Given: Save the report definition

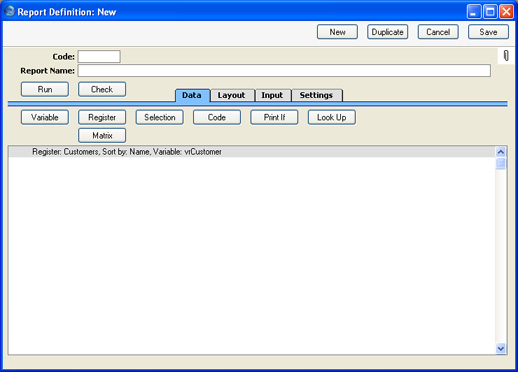Looking at the screenshot, I should pos(488,32).
